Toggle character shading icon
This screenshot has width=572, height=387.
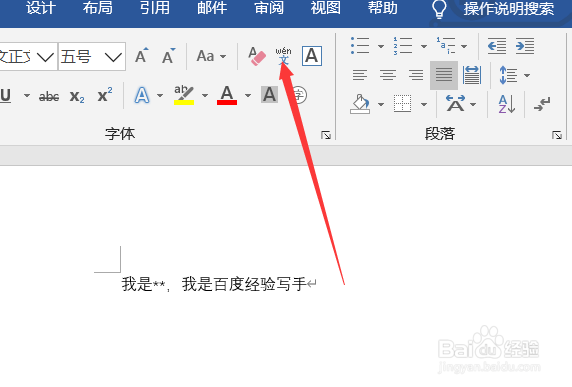[270, 95]
